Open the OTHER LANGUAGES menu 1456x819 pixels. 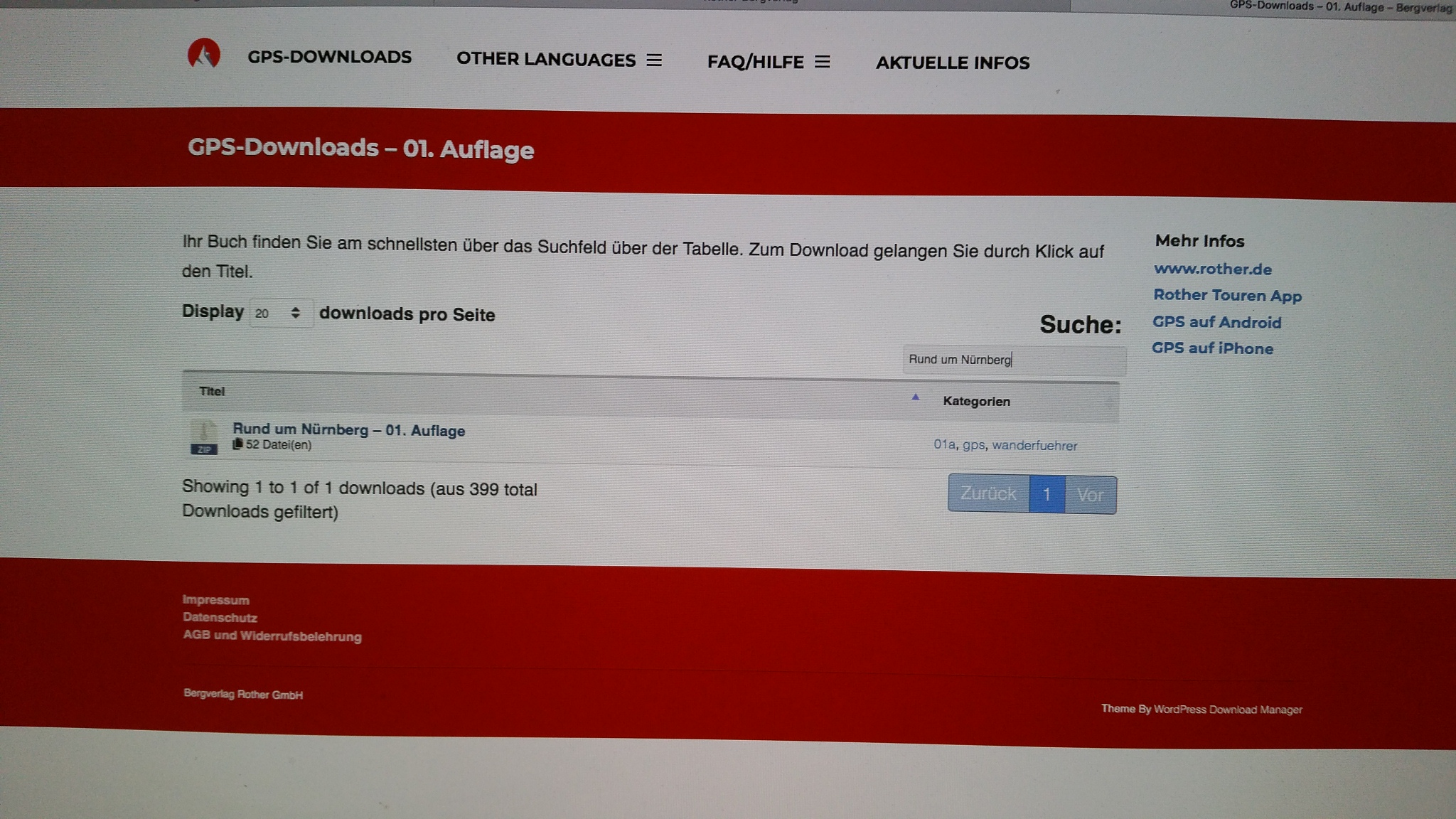point(546,59)
